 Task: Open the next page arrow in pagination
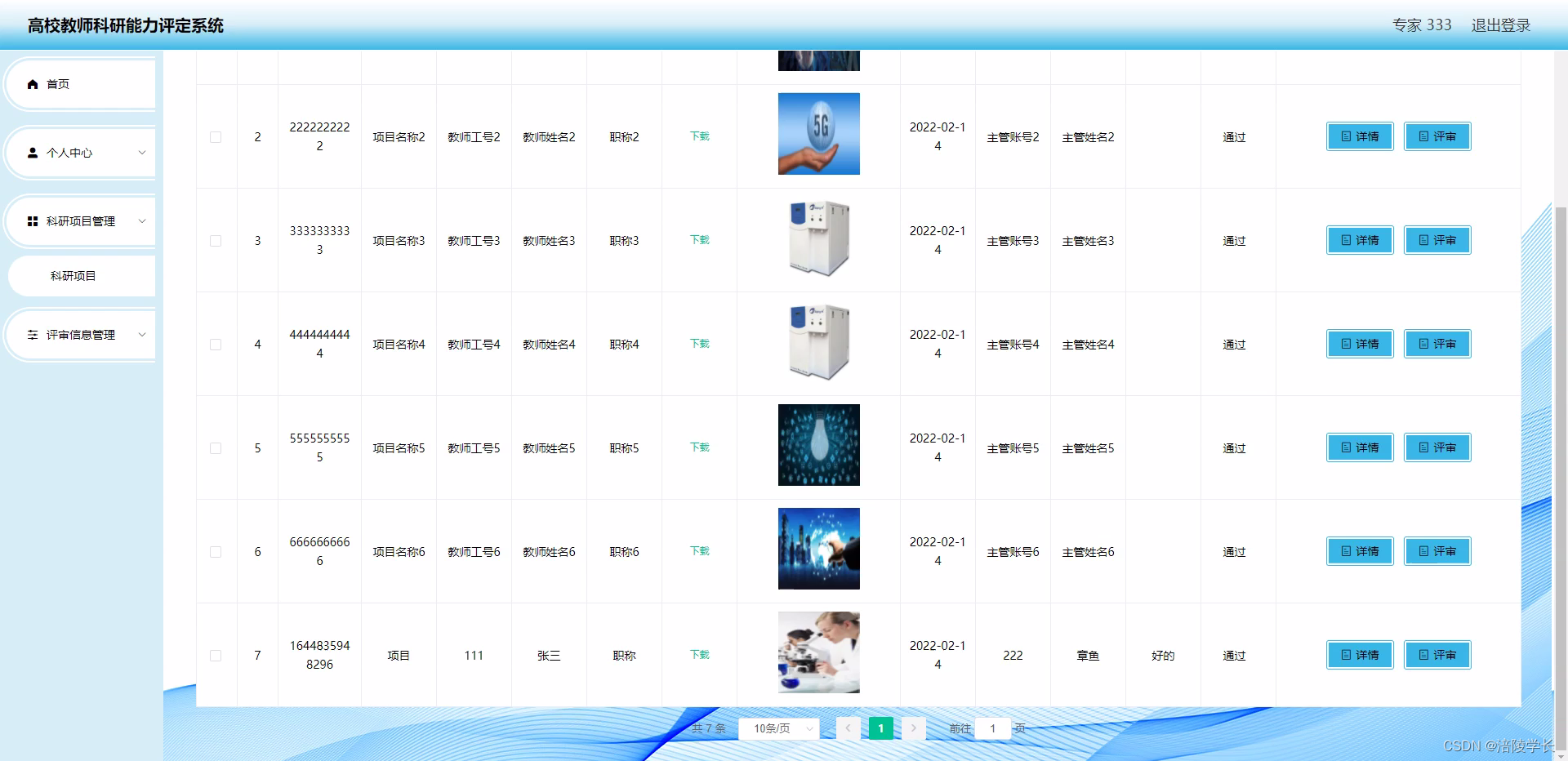(x=913, y=728)
